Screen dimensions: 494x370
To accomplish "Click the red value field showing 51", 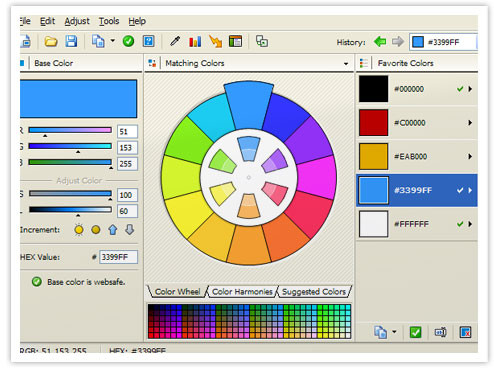I will [127, 132].
